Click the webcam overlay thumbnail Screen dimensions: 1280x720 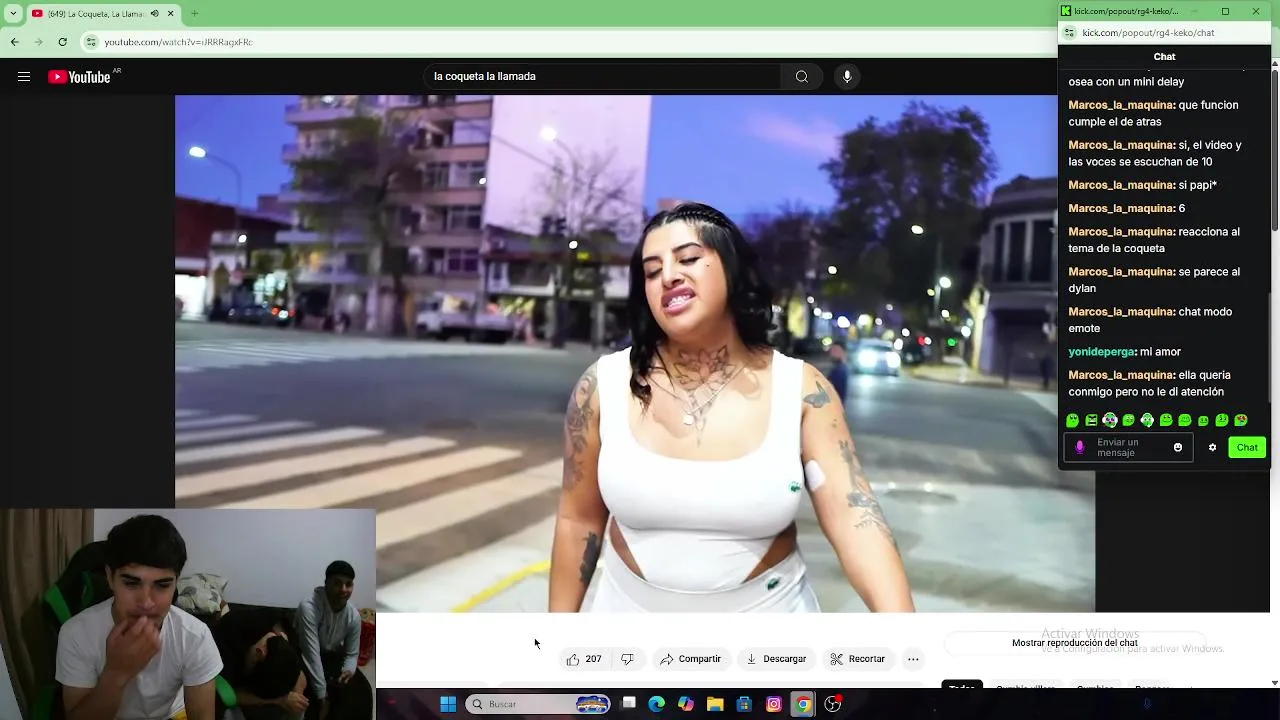187,614
